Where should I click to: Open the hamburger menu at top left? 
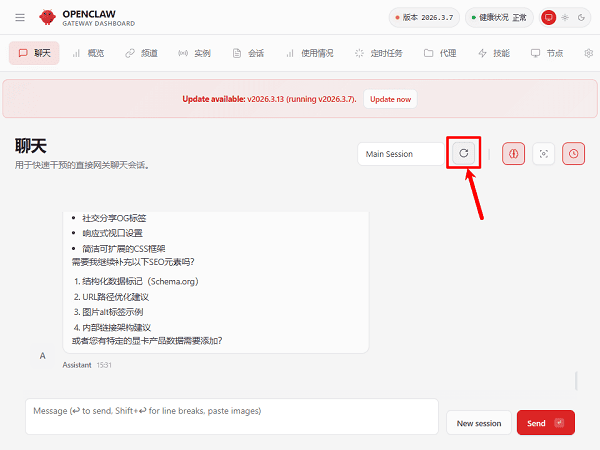[20, 17]
